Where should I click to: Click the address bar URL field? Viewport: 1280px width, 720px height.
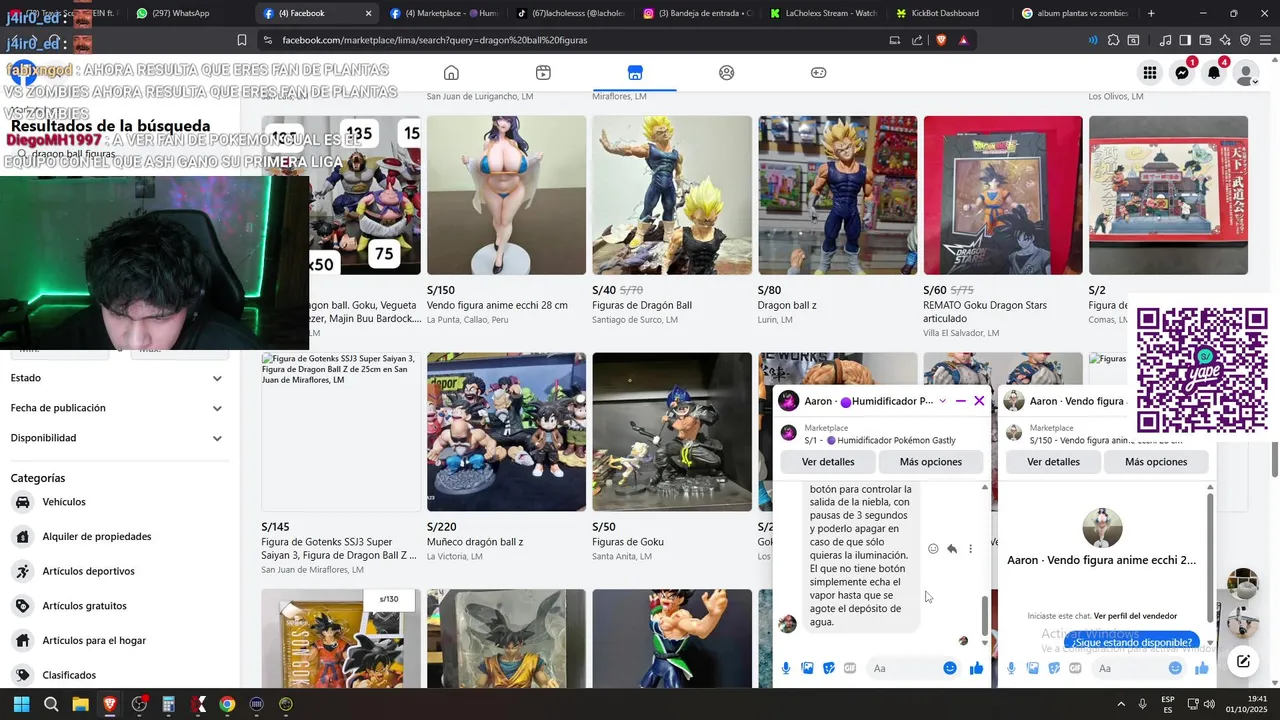tap(575, 40)
